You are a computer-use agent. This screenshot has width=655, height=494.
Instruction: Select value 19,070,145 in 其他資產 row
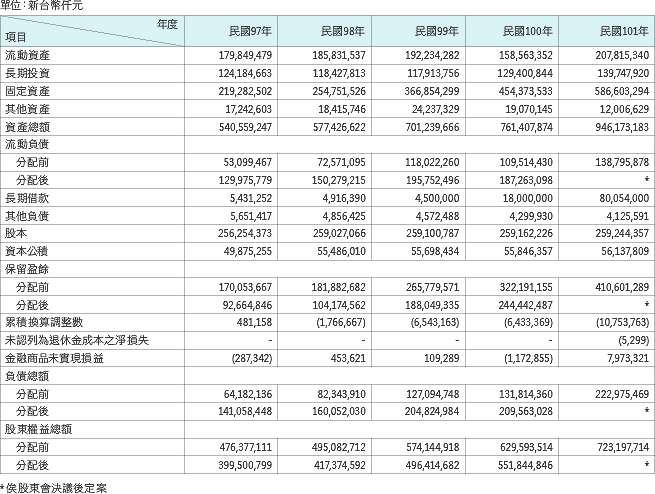click(529, 109)
